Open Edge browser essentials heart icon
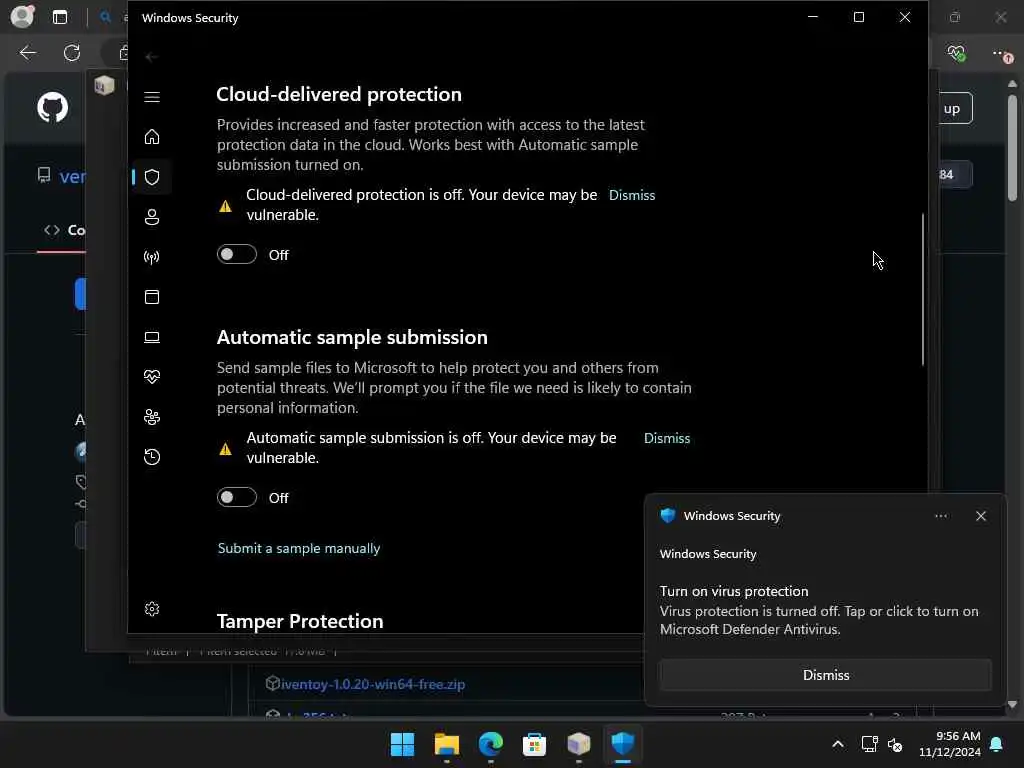 tap(956, 53)
